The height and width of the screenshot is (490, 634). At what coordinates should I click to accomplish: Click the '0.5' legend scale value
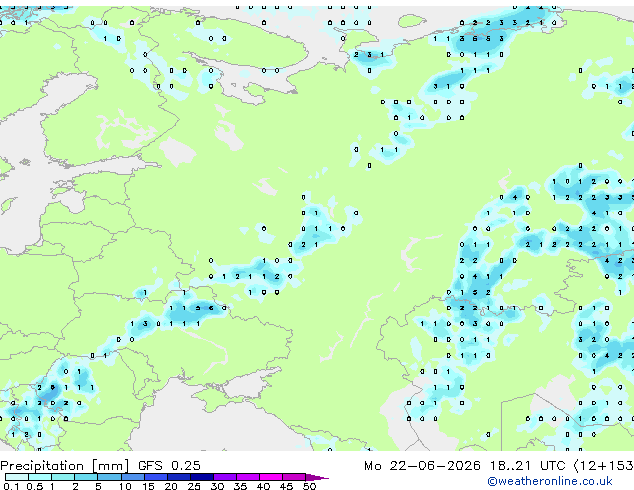[x=35, y=486]
